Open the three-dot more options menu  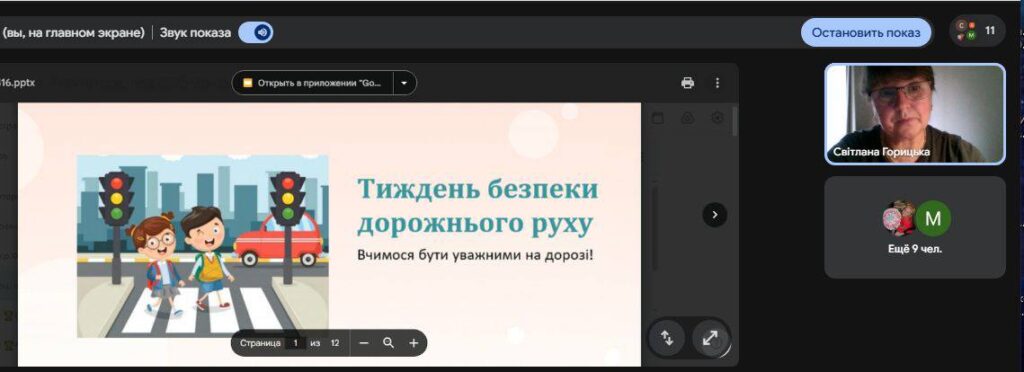click(717, 83)
